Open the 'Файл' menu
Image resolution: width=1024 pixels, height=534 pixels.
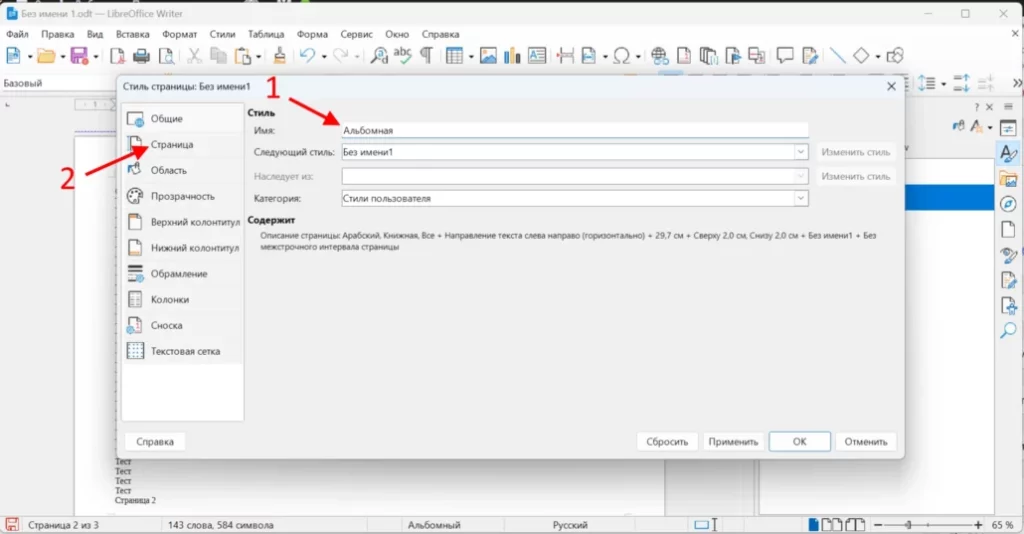(x=18, y=34)
